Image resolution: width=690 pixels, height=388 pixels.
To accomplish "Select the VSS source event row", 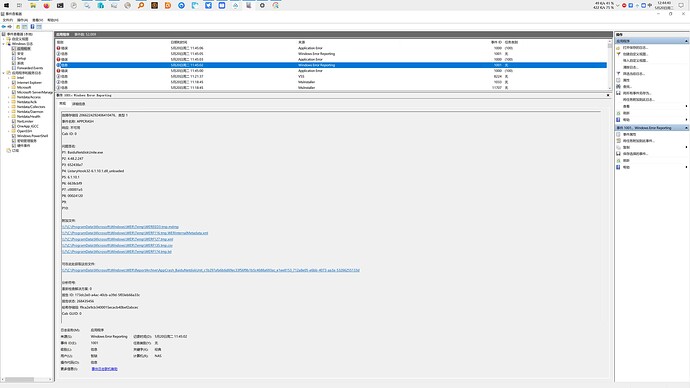I will pos(331,77).
